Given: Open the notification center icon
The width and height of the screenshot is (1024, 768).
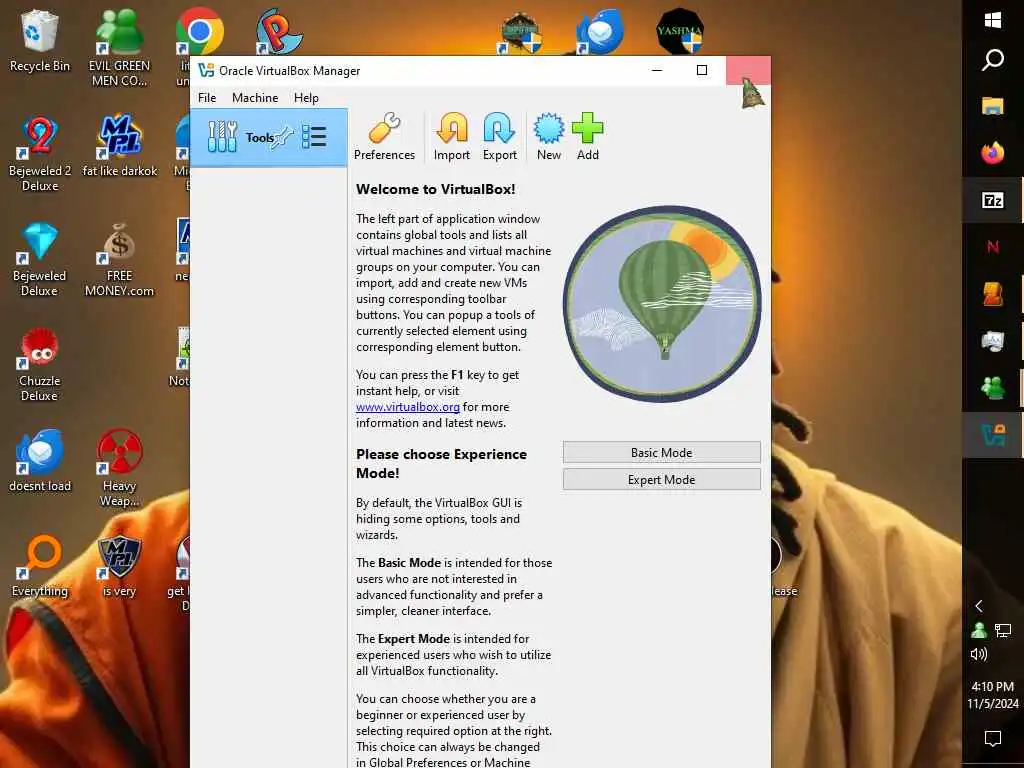Looking at the screenshot, I should click(x=993, y=739).
